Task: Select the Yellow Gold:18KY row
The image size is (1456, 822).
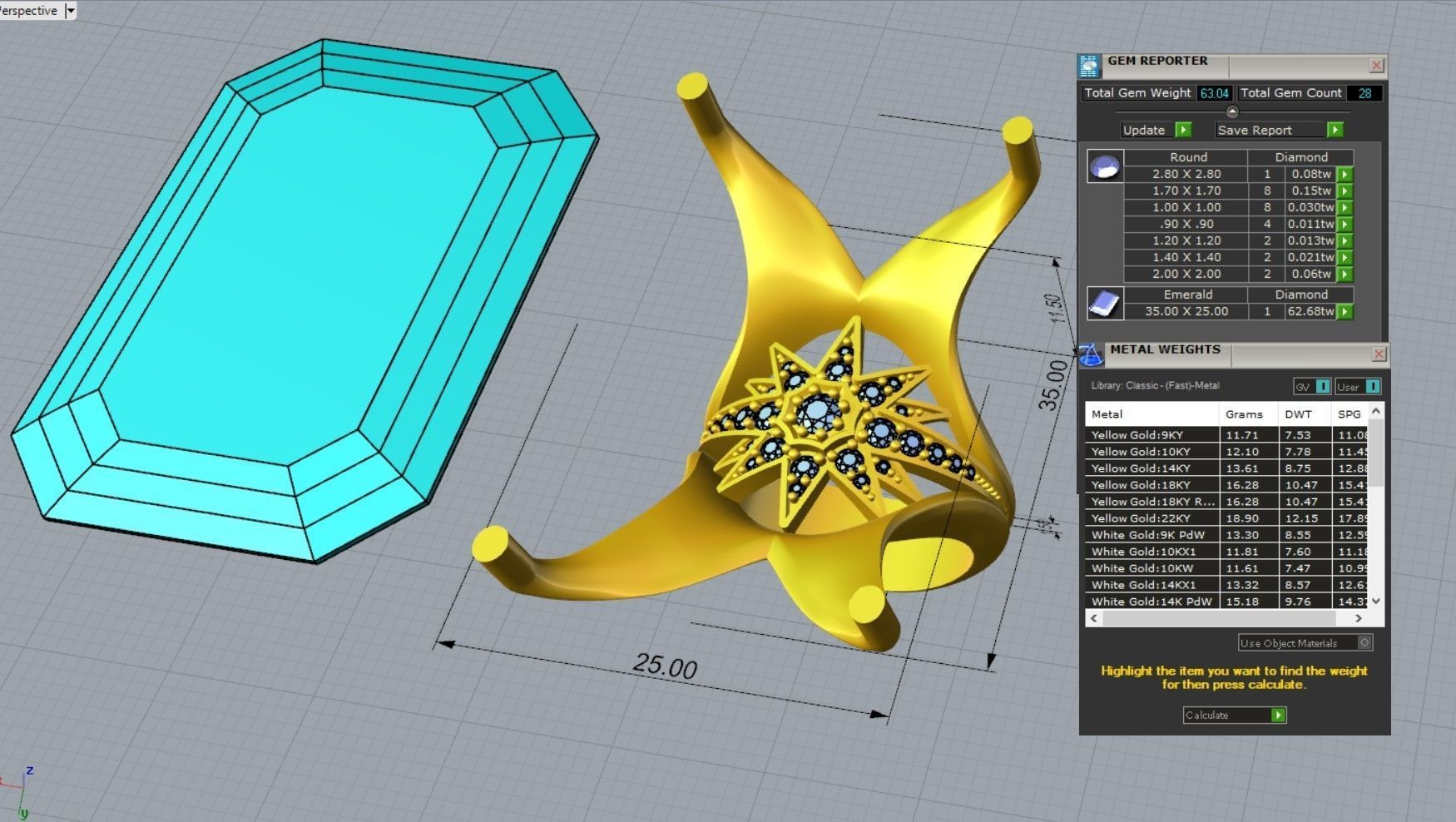Action: pyautogui.click(x=1226, y=484)
